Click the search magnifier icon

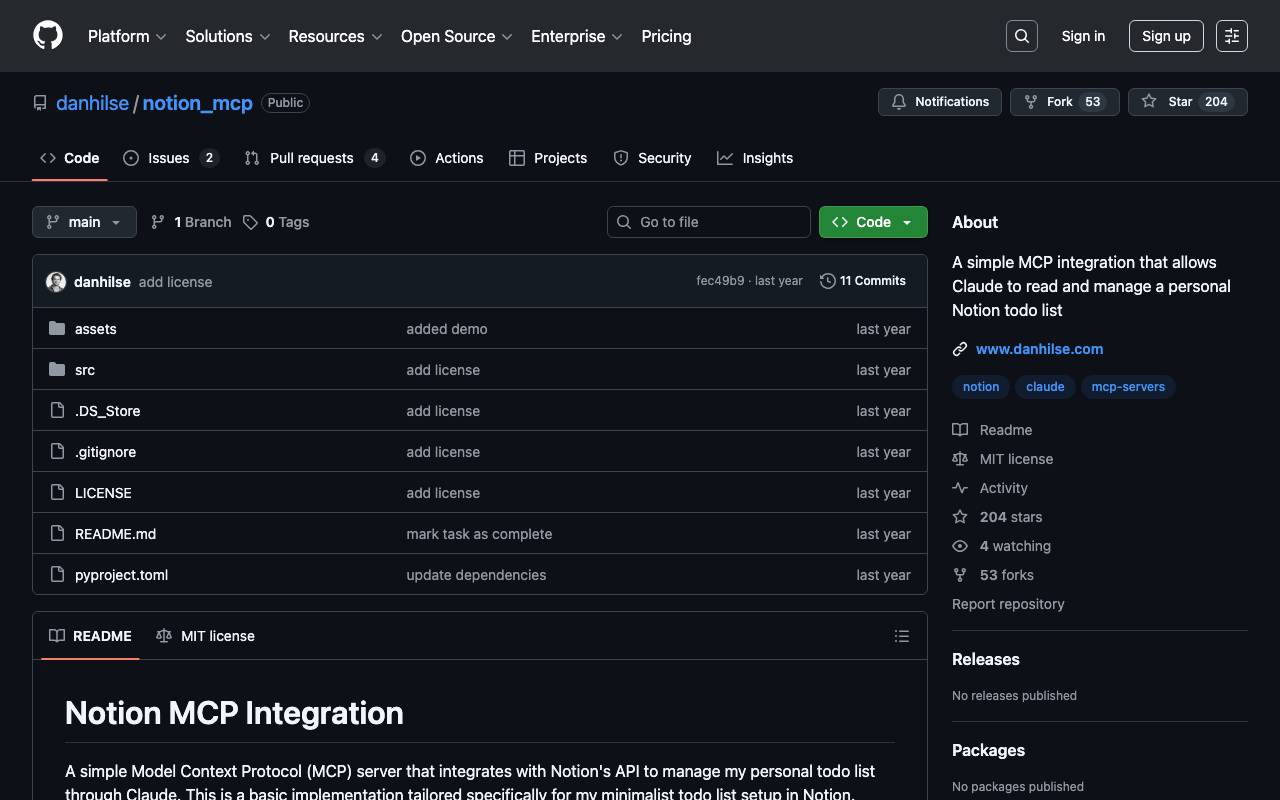[1021, 36]
